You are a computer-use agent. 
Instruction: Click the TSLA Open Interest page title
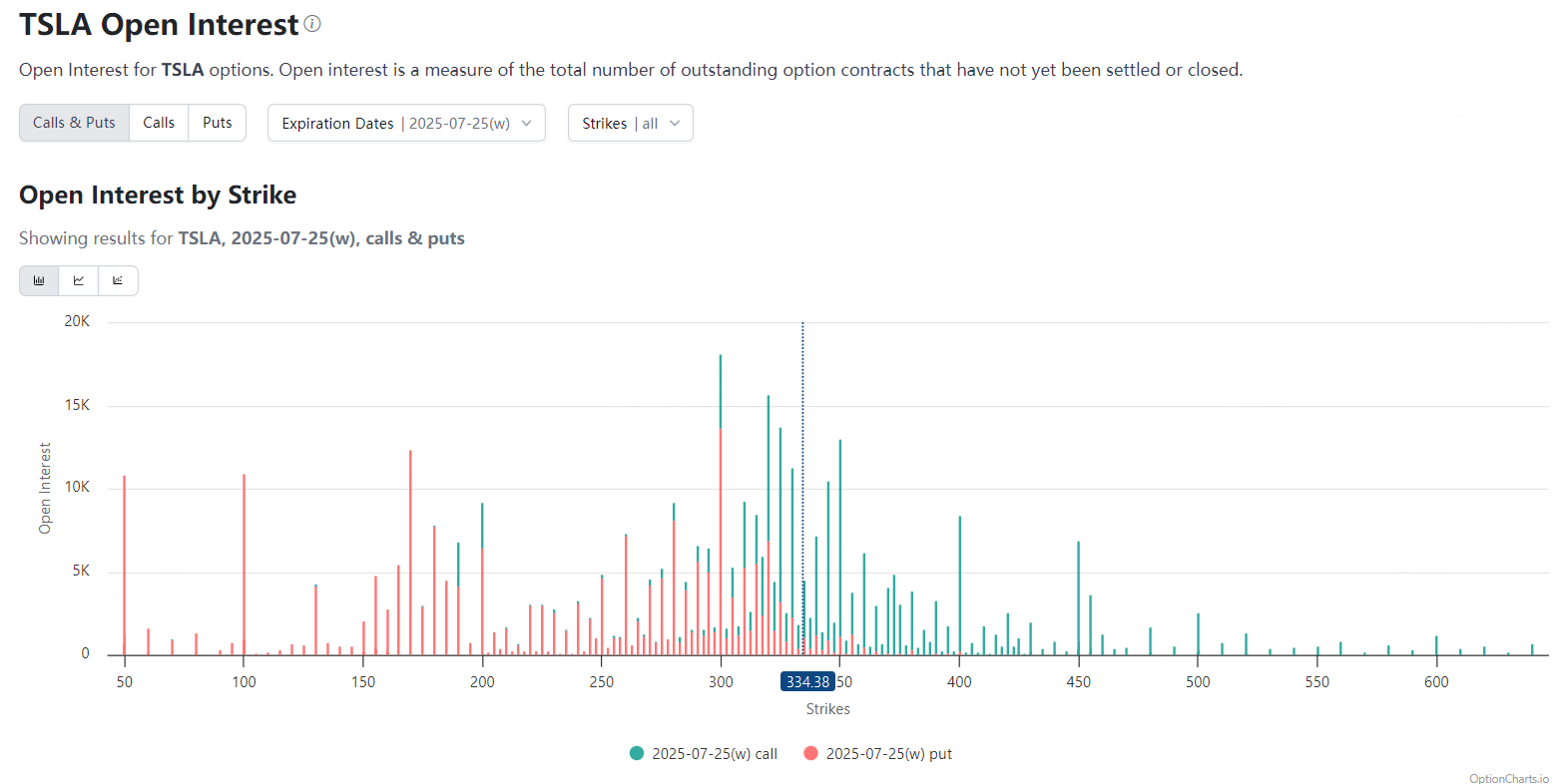pyautogui.click(x=159, y=25)
